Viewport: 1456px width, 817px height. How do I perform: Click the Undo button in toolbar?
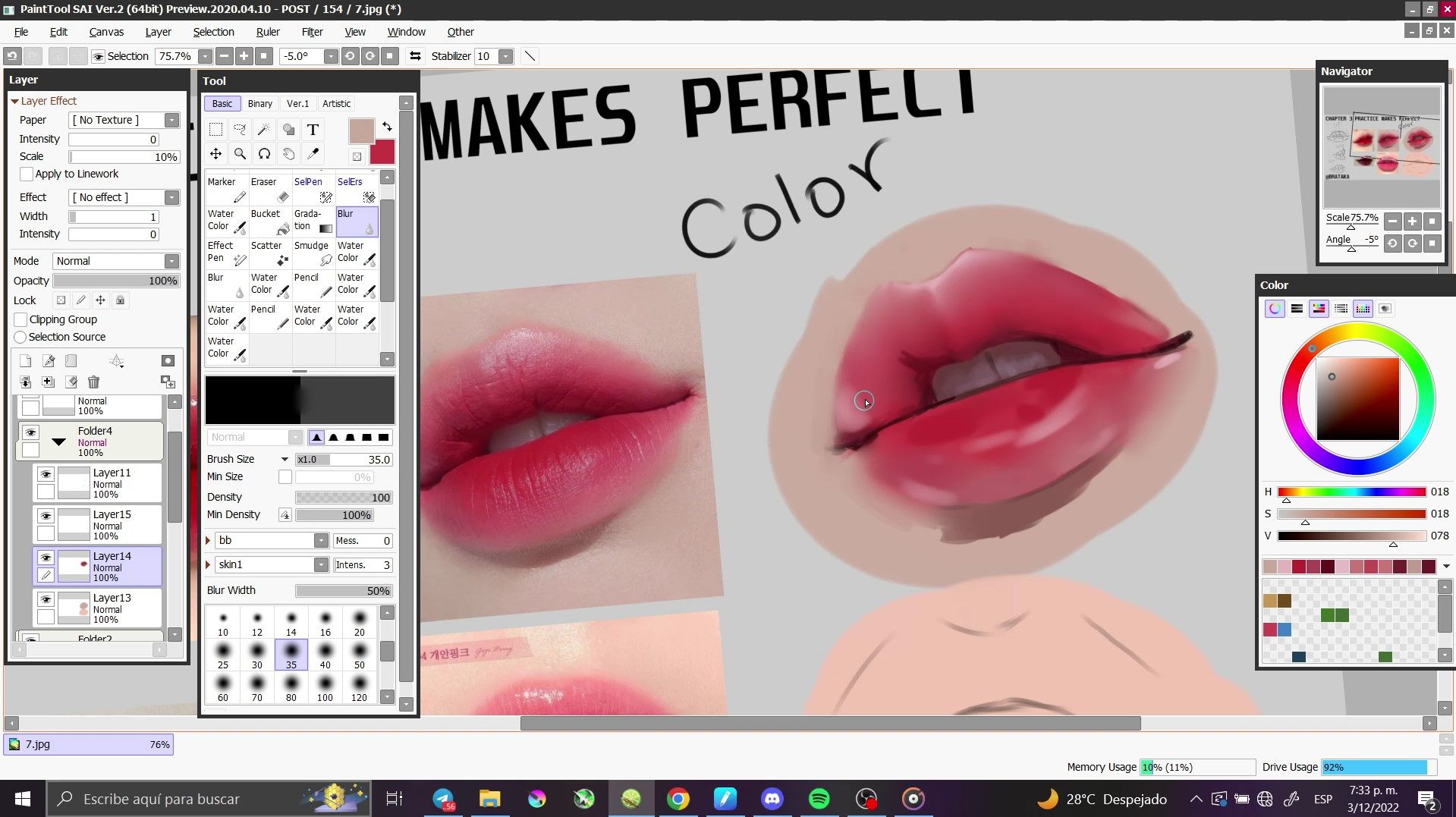pos(12,56)
